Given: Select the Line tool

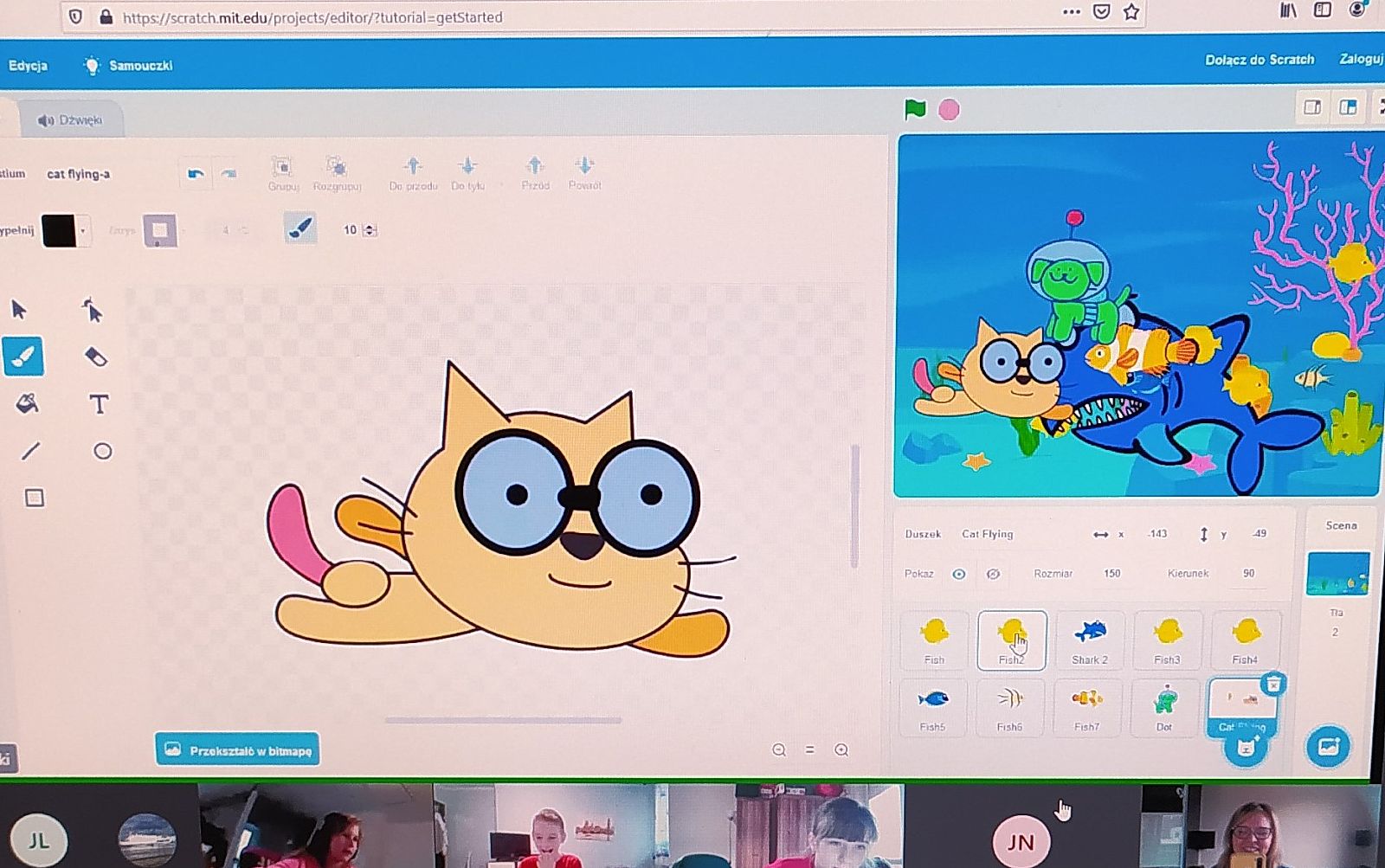Looking at the screenshot, I should click(30, 451).
